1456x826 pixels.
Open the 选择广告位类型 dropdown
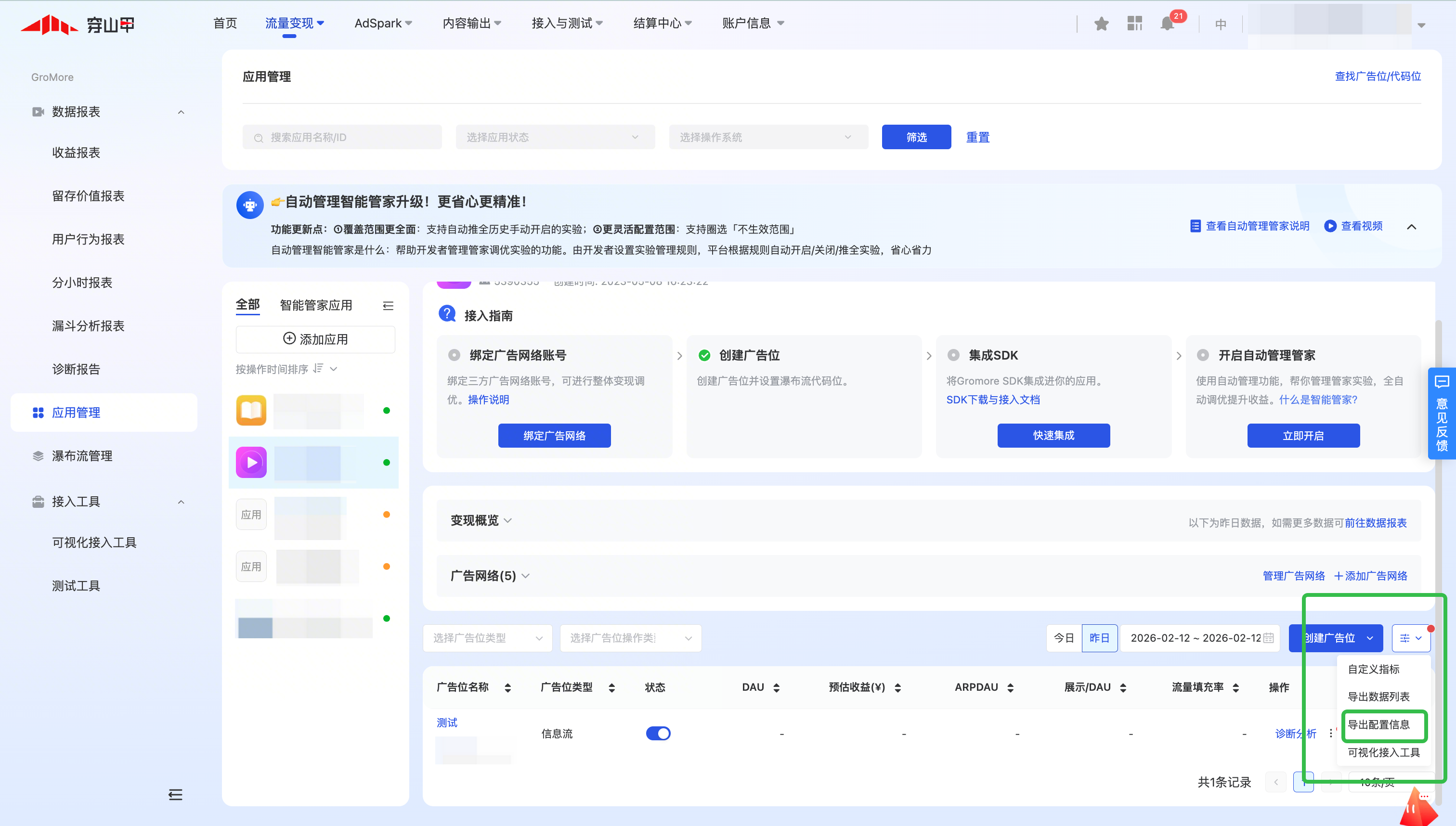coord(487,638)
